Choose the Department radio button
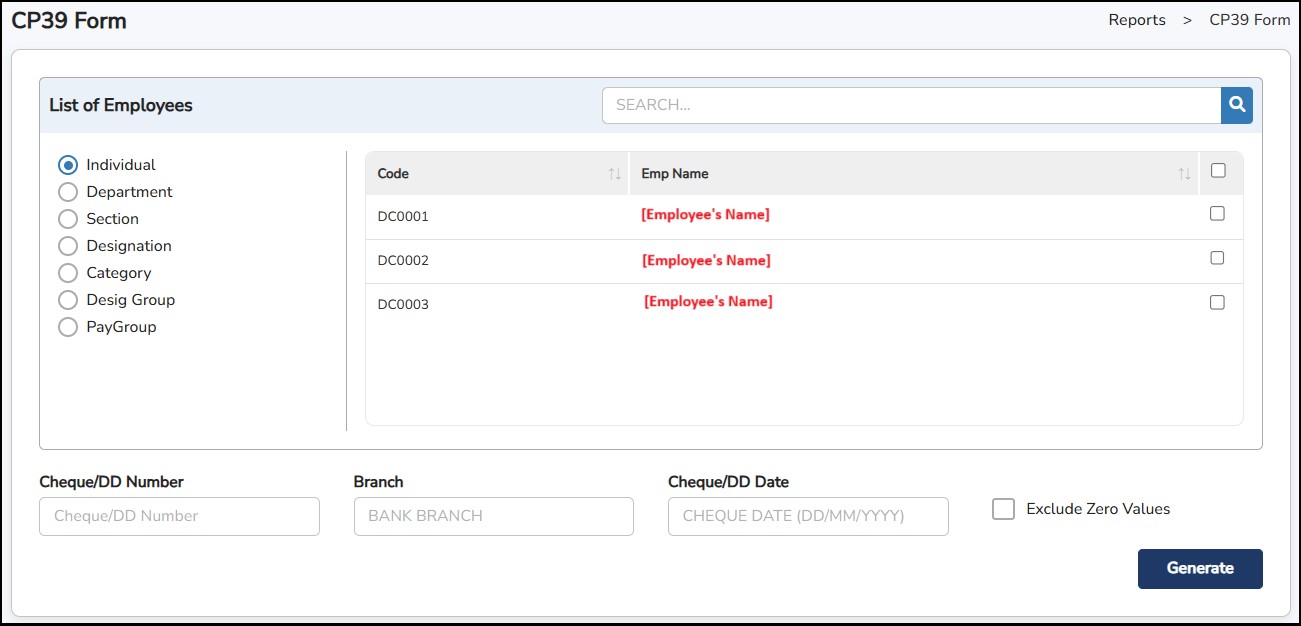The image size is (1301, 626). 68,192
